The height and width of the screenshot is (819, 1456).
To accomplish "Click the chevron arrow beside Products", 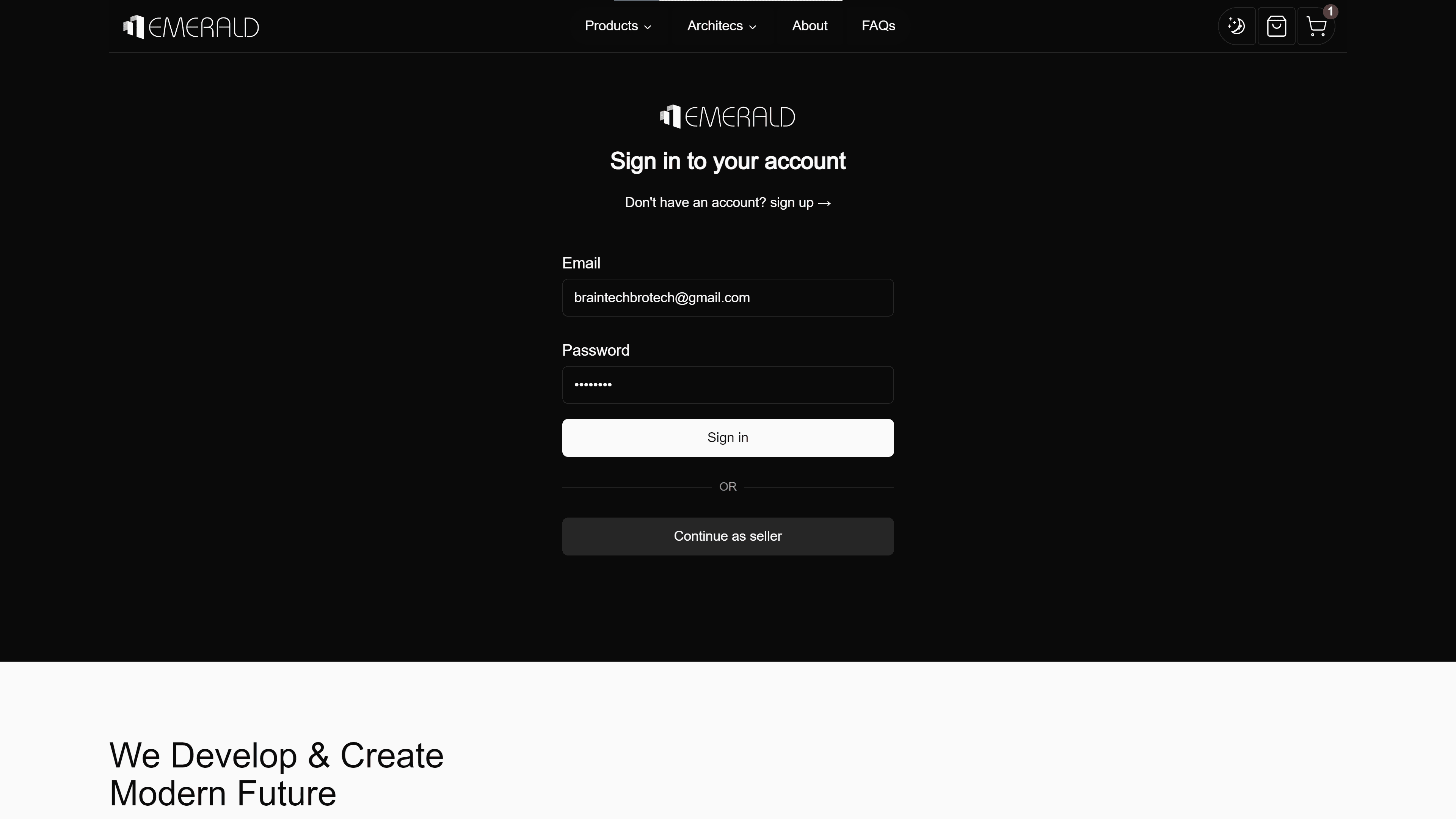I will [x=648, y=27].
